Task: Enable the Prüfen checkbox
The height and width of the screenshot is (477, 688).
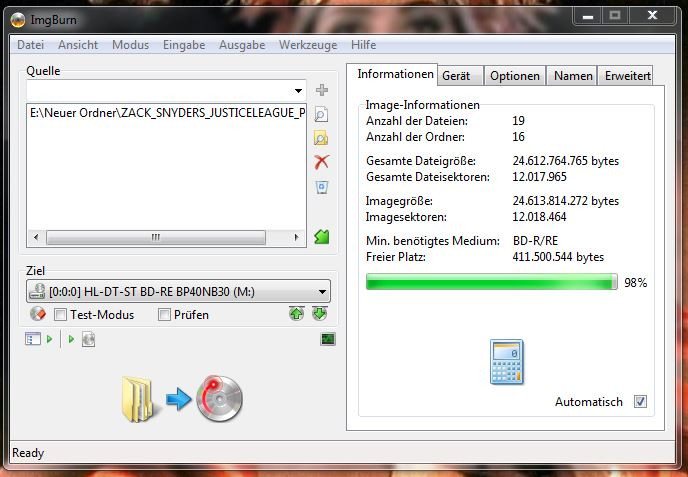Action: point(164,315)
